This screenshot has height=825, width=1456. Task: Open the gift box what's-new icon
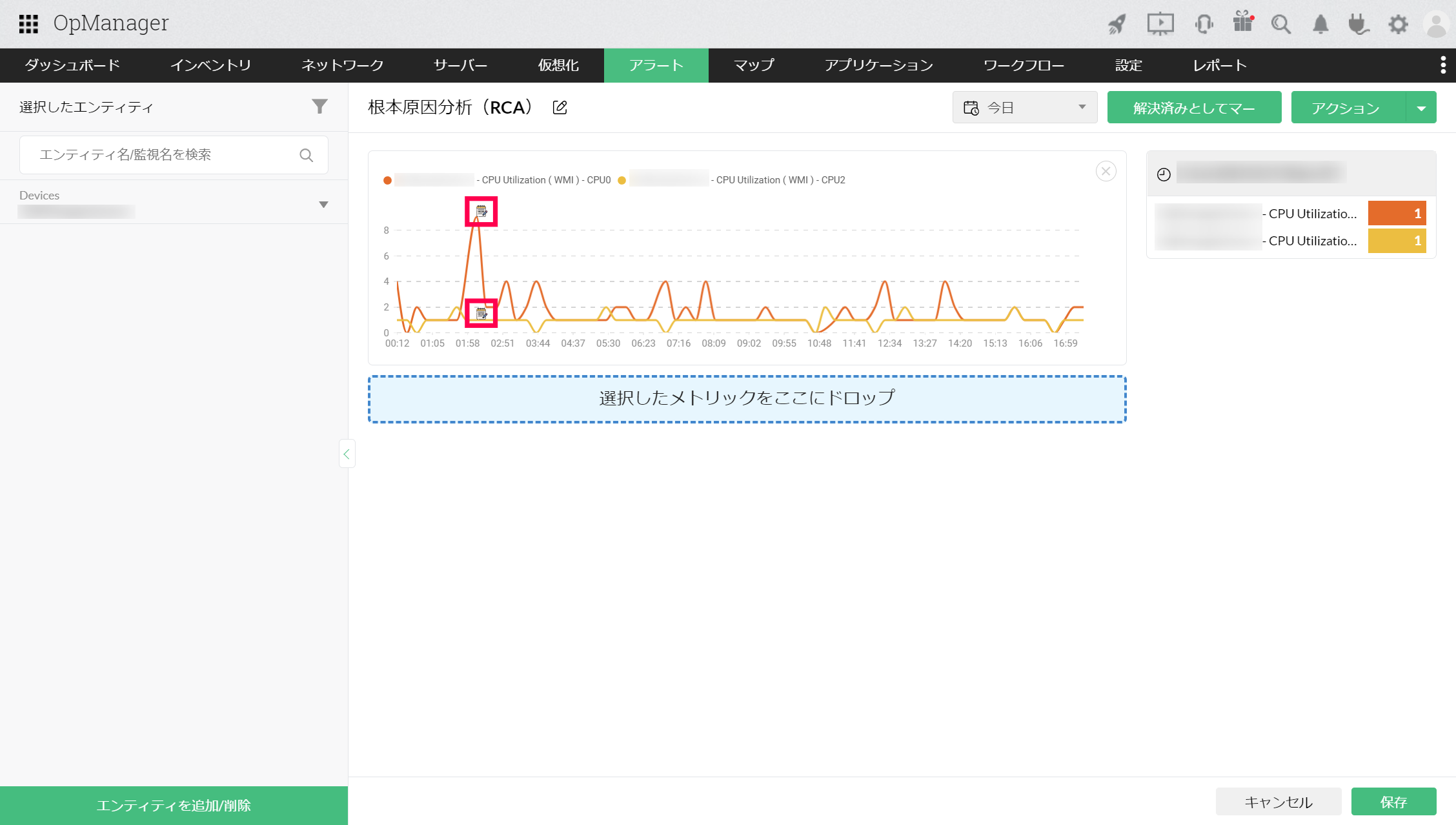pyautogui.click(x=1242, y=23)
